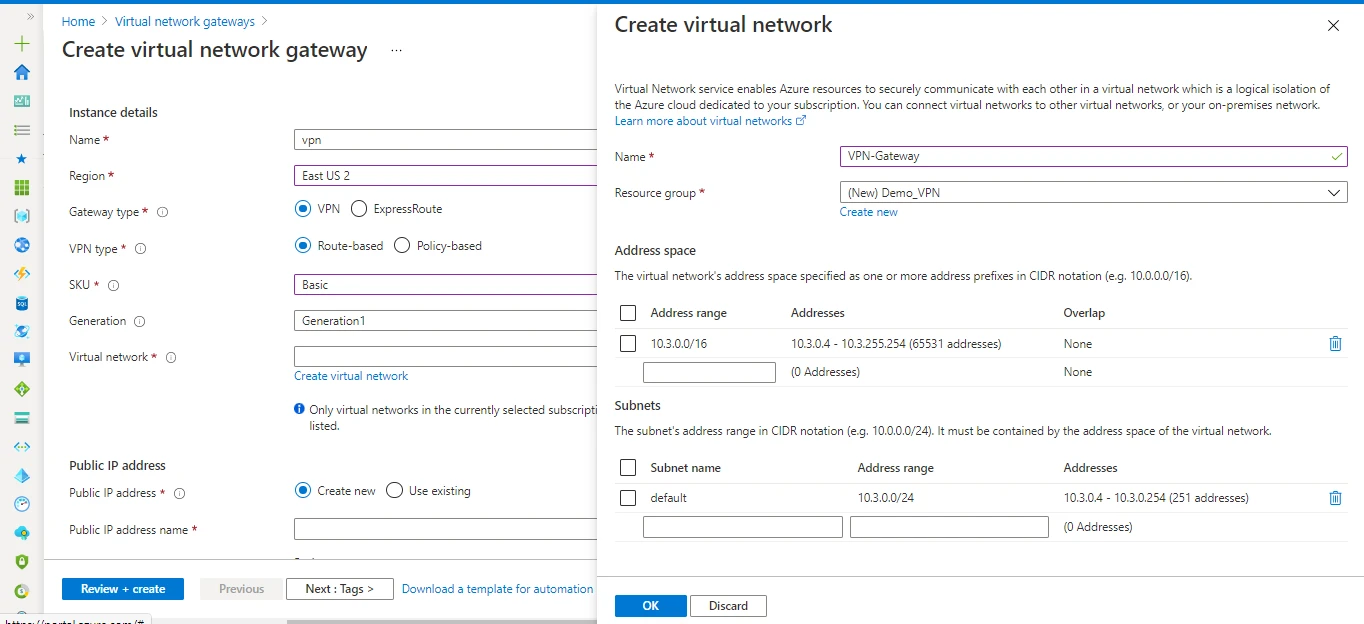Click the green plus Create a resource icon
1364x624 pixels.
point(22,44)
